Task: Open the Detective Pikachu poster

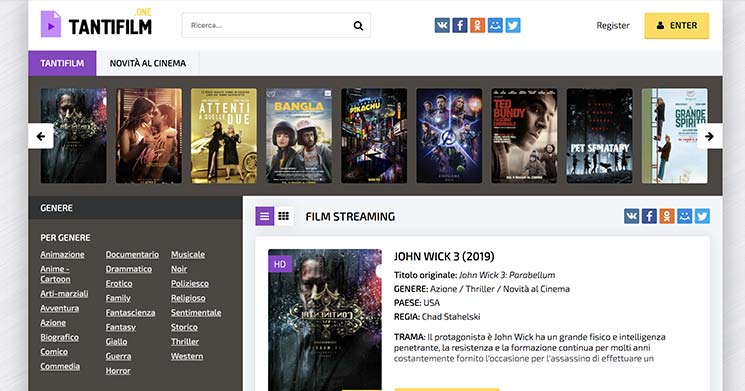Action: [x=374, y=136]
